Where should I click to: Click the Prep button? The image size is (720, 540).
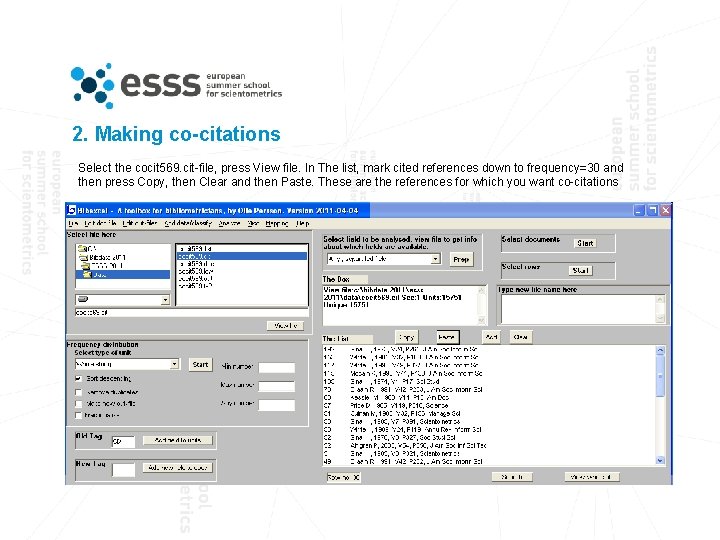[x=461, y=259]
